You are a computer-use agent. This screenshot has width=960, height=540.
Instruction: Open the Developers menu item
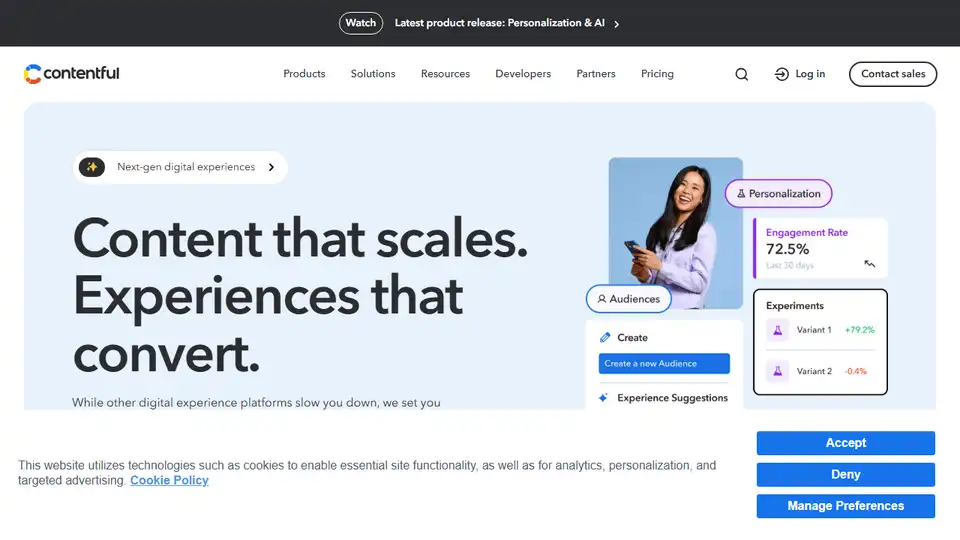[x=523, y=74]
